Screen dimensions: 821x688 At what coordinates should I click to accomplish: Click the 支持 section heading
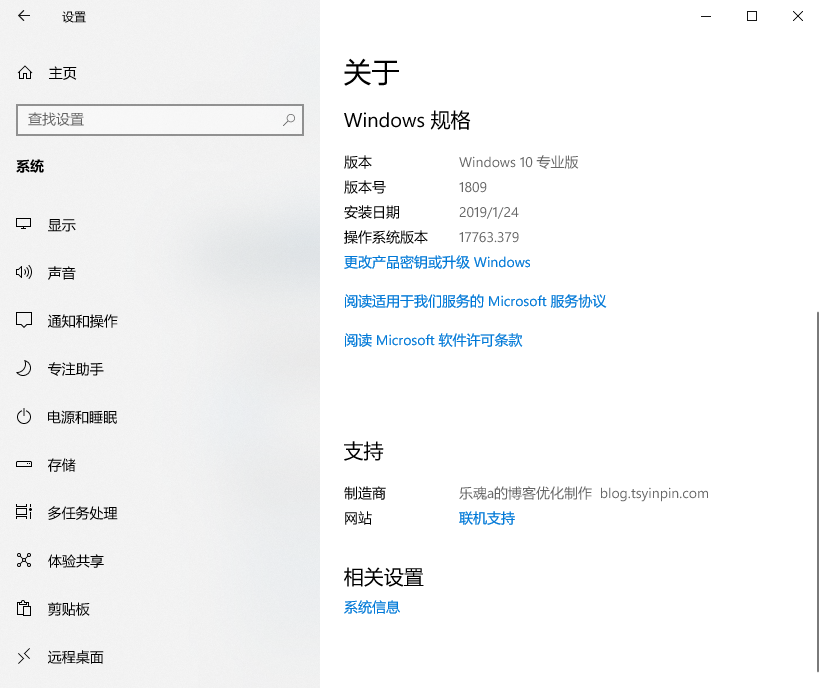(x=363, y=451)
